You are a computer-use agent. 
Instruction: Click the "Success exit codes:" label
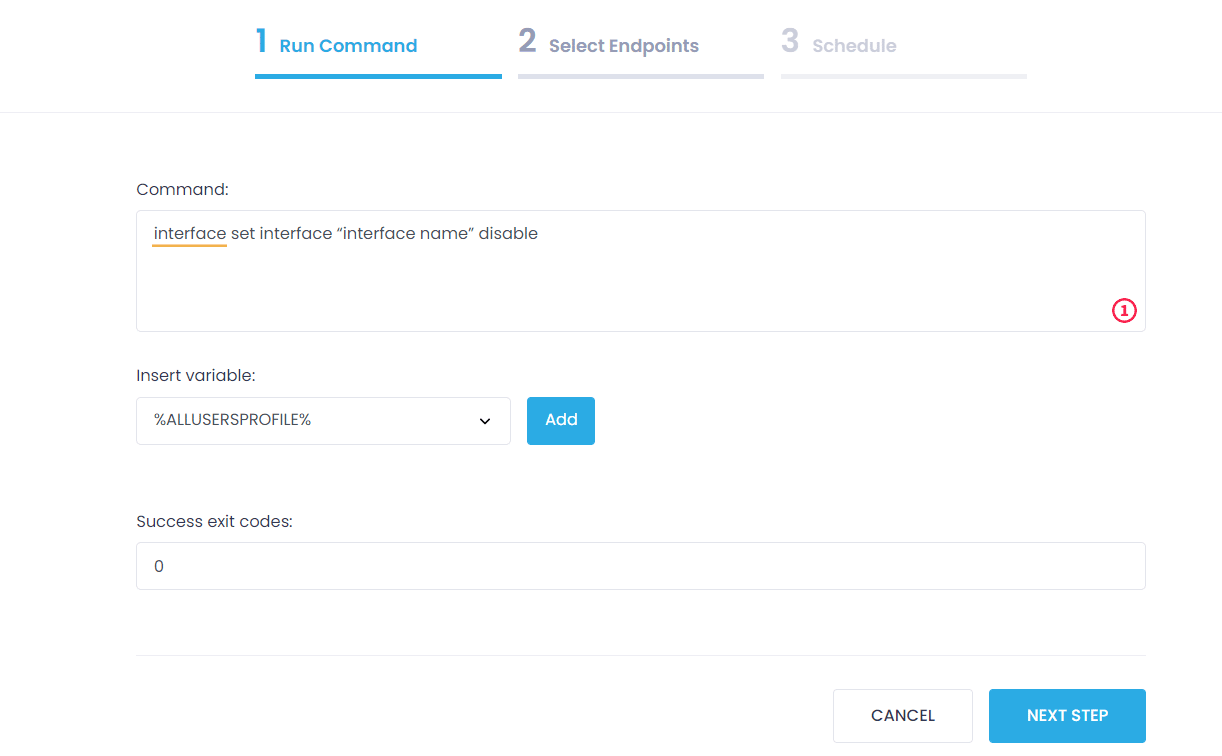pyautogui.click(x=214, y=522)
